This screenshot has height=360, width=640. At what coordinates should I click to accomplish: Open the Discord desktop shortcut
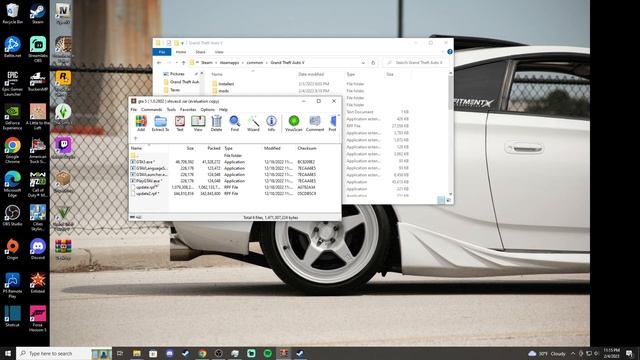pyautogui.click(x=38, y=249)
